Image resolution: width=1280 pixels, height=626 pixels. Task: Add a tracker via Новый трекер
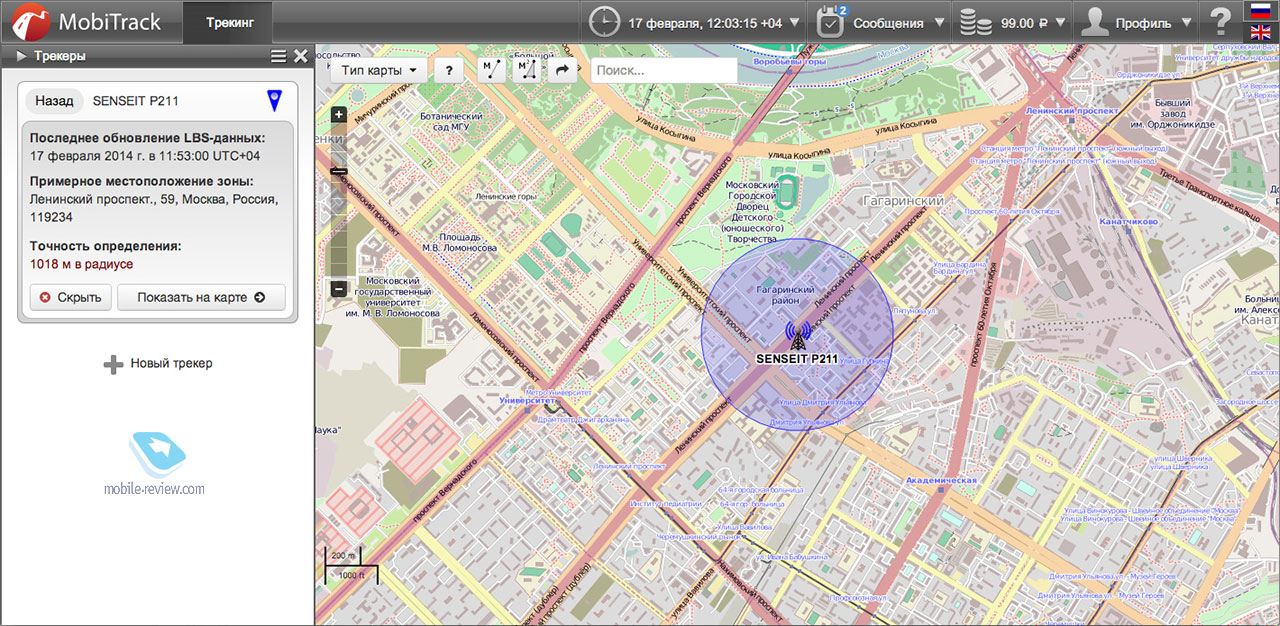159,364
